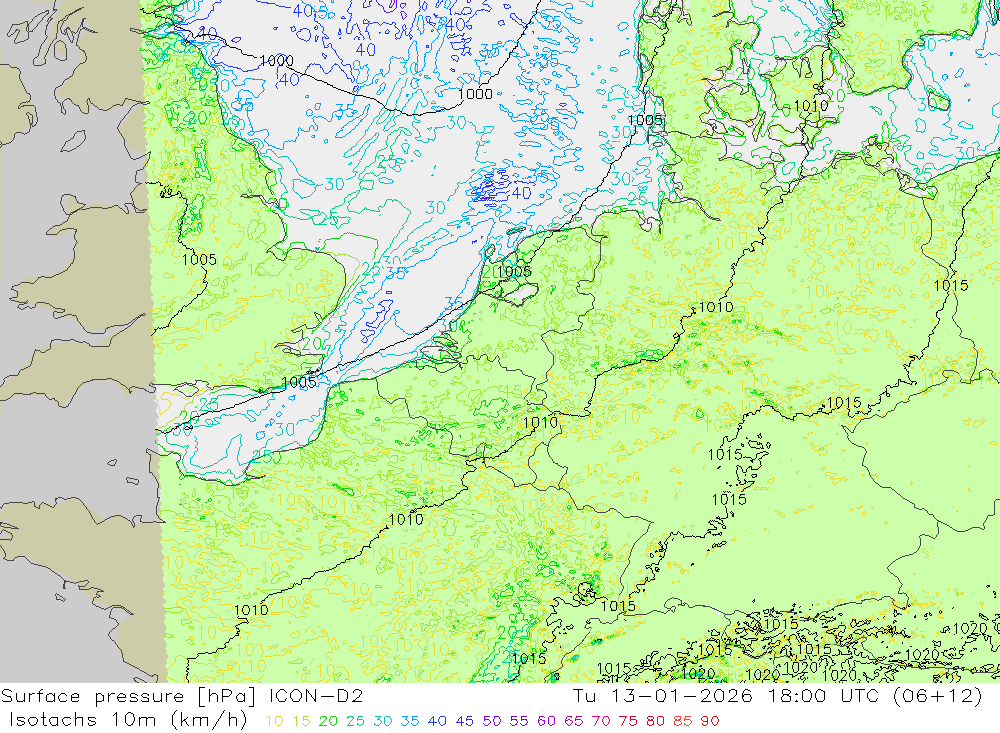Click the '1010' label near Luxembourg border
The image size is (1000, 733).
540,422
